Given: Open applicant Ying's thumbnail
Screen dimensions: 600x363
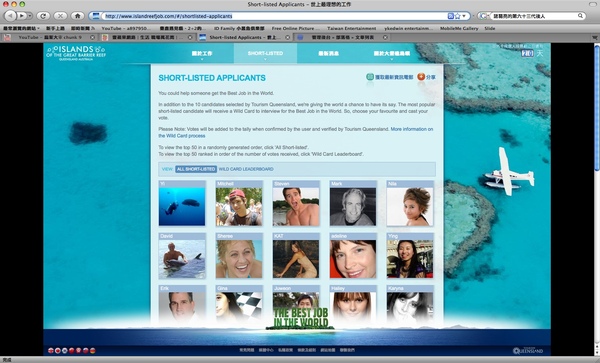Looking at the screenshot, I should pos(410,259).
